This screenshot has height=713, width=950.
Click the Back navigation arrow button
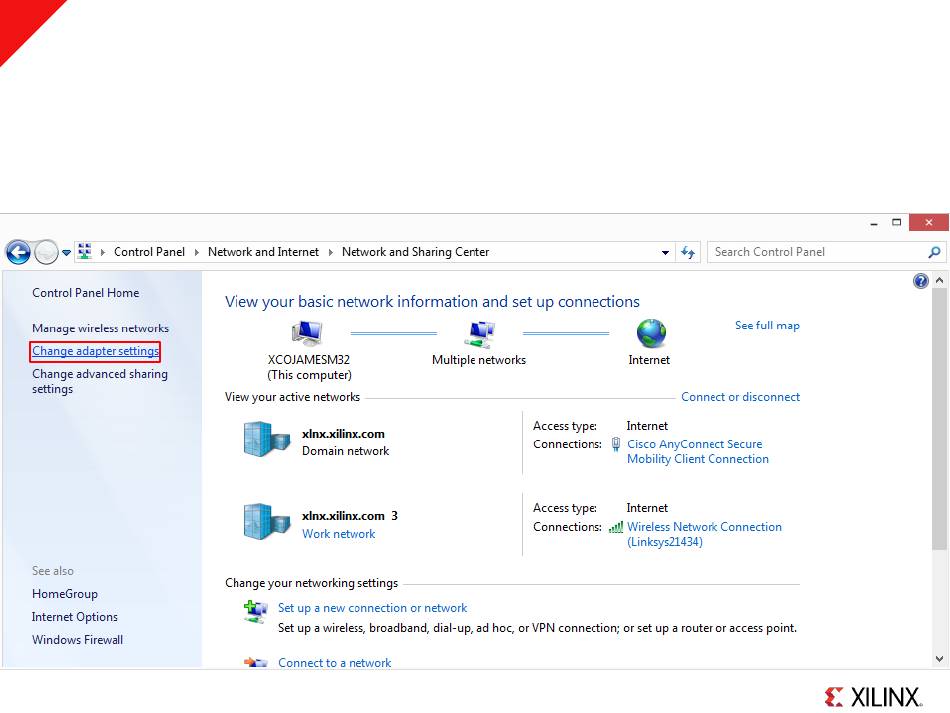tap(18, 252)
